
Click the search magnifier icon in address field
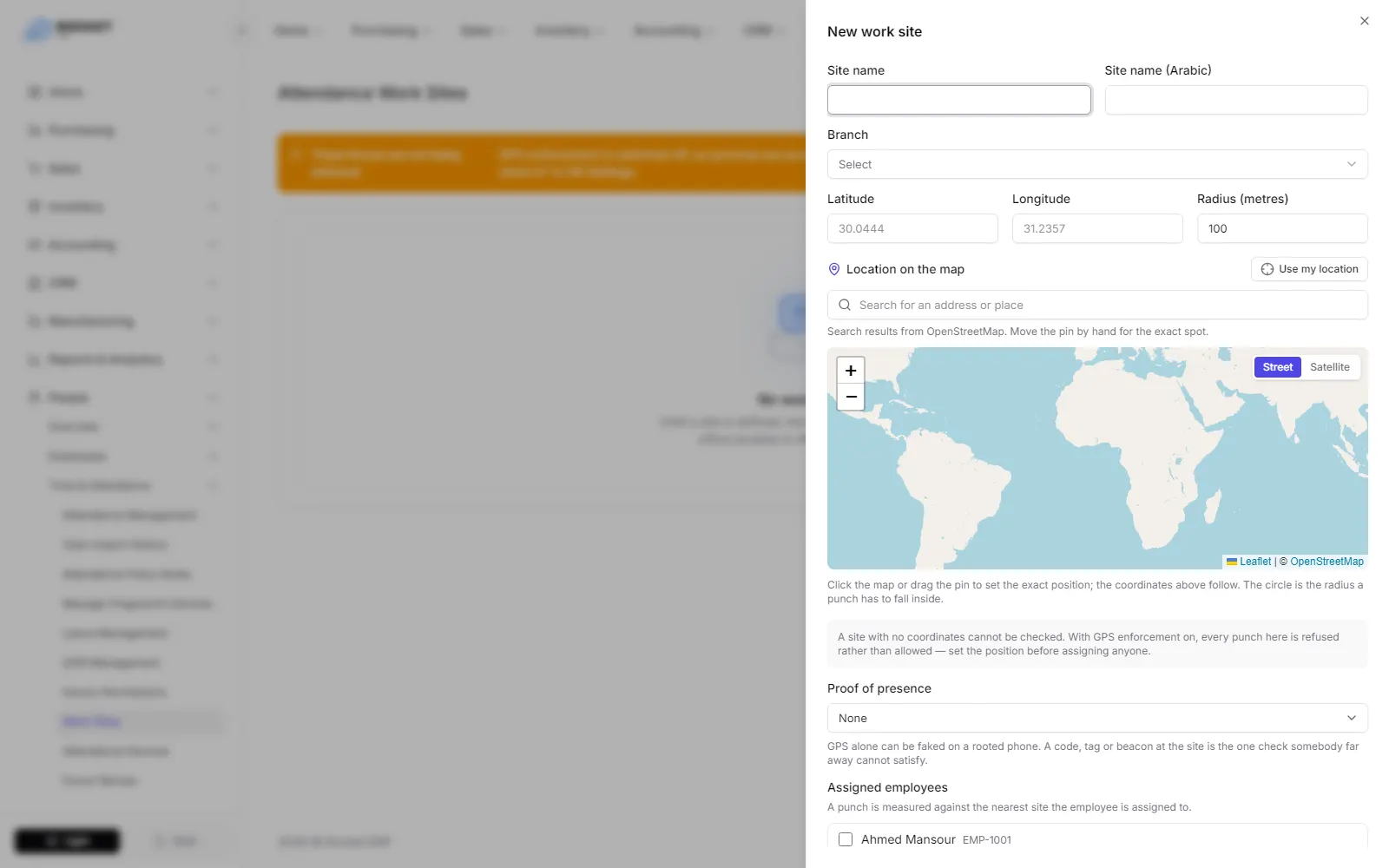pos(845,305)
